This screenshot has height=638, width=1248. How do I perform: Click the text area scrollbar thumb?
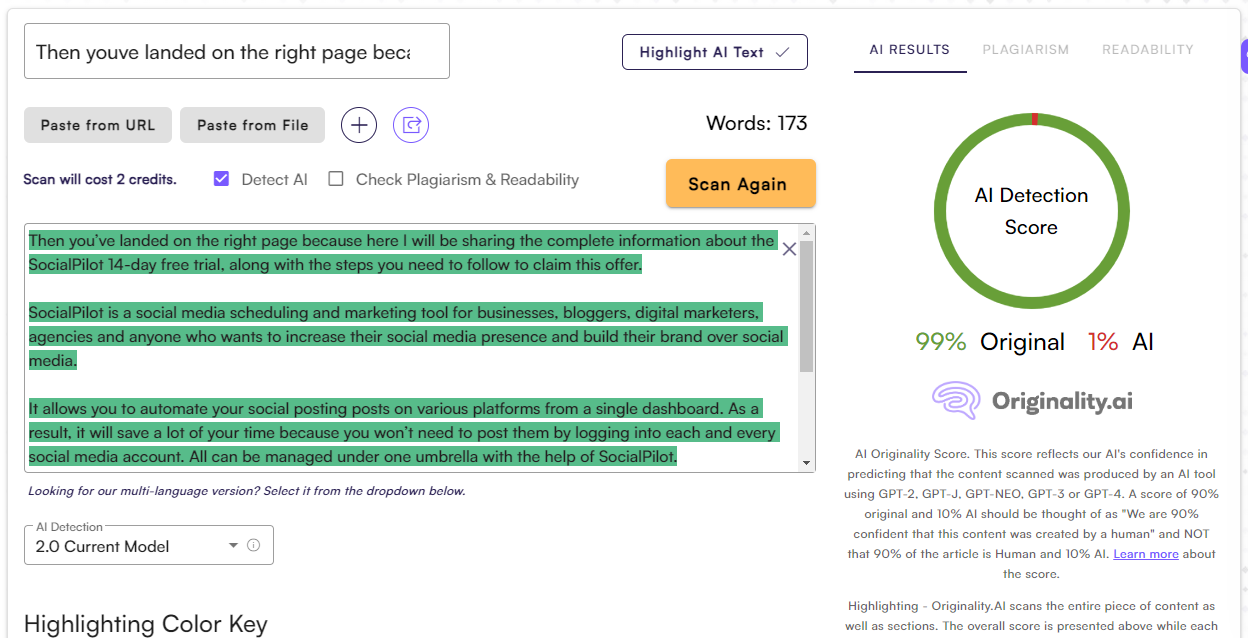[x=807, y=306]
